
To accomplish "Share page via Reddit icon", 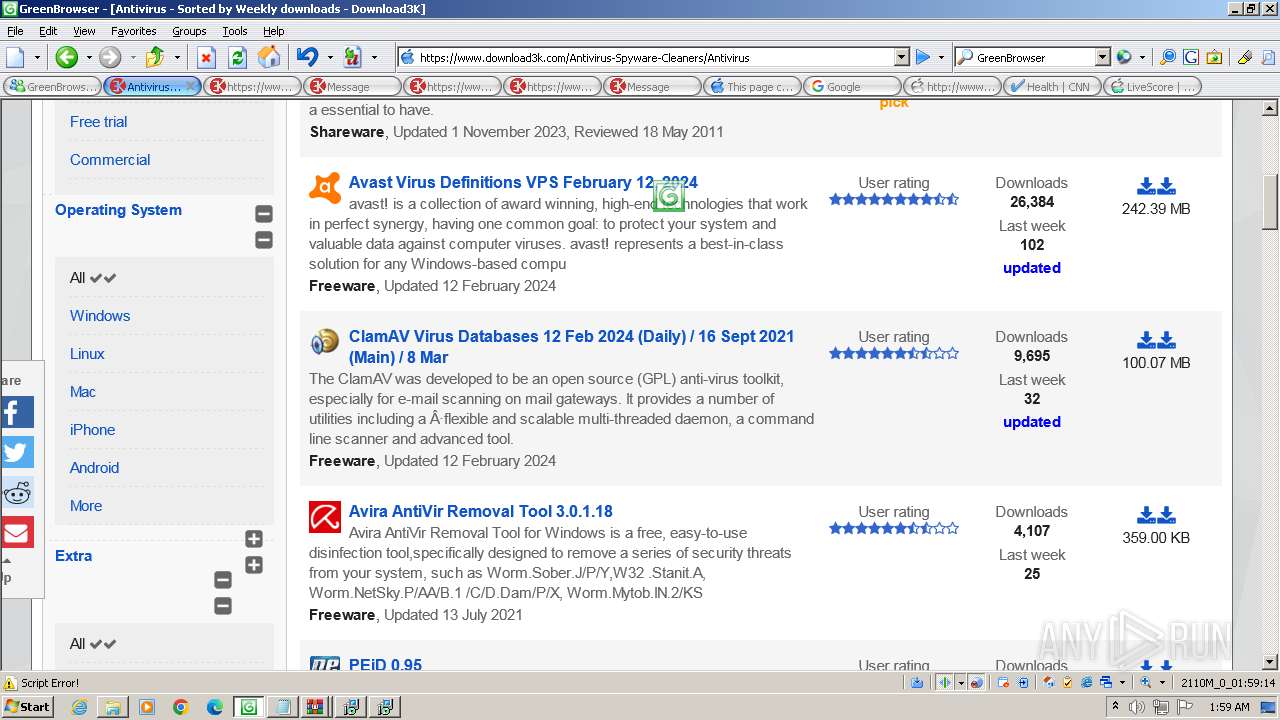I will (x=17, y=492).
